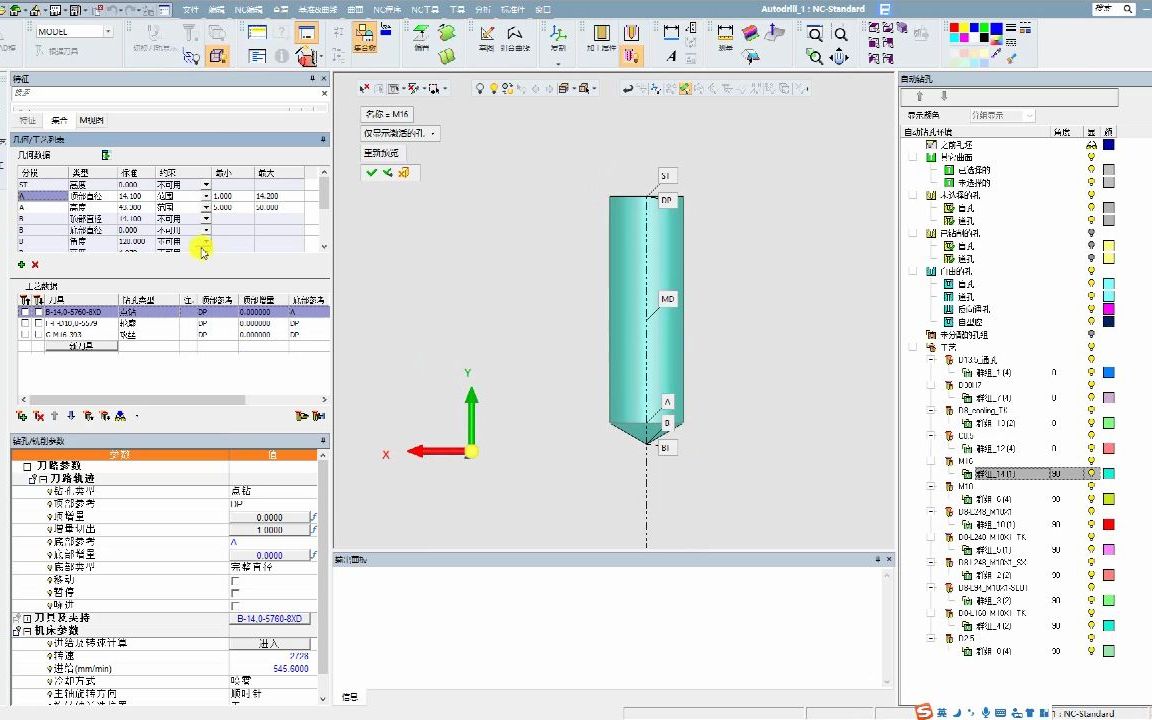Open the constraint dropdown in row ST

tap(207, 185)
